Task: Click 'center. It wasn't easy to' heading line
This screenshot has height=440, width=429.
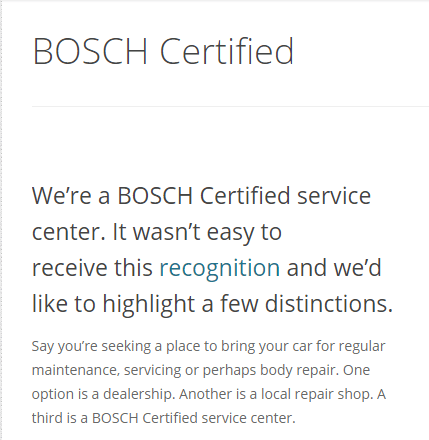Action: tap(157, 232)
